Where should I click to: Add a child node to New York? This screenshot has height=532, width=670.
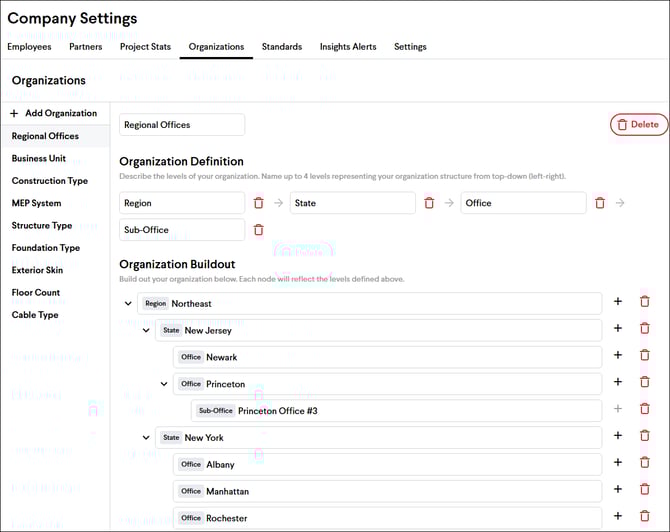(617, 436)
